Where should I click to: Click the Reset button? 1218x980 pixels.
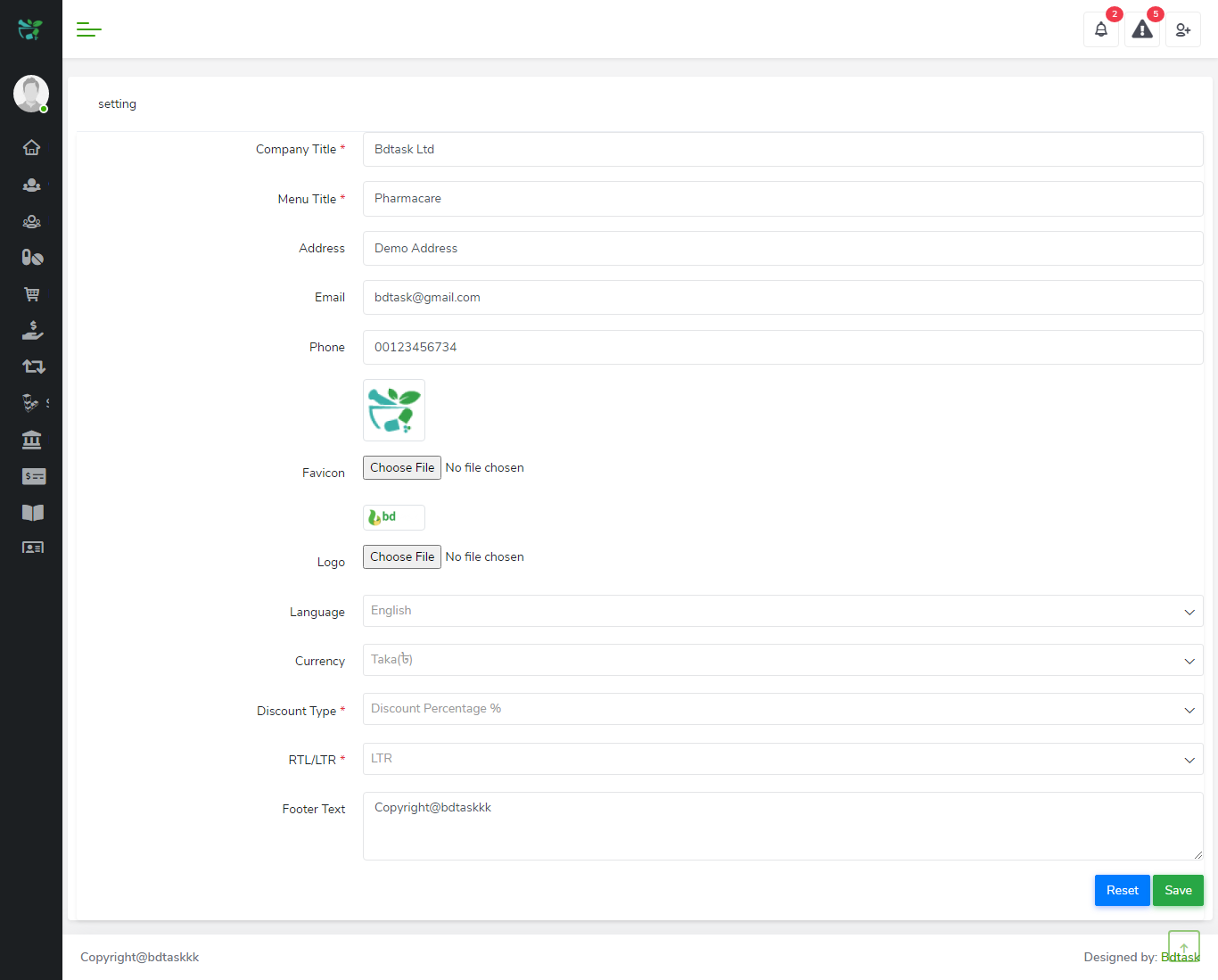point(1122,890)
